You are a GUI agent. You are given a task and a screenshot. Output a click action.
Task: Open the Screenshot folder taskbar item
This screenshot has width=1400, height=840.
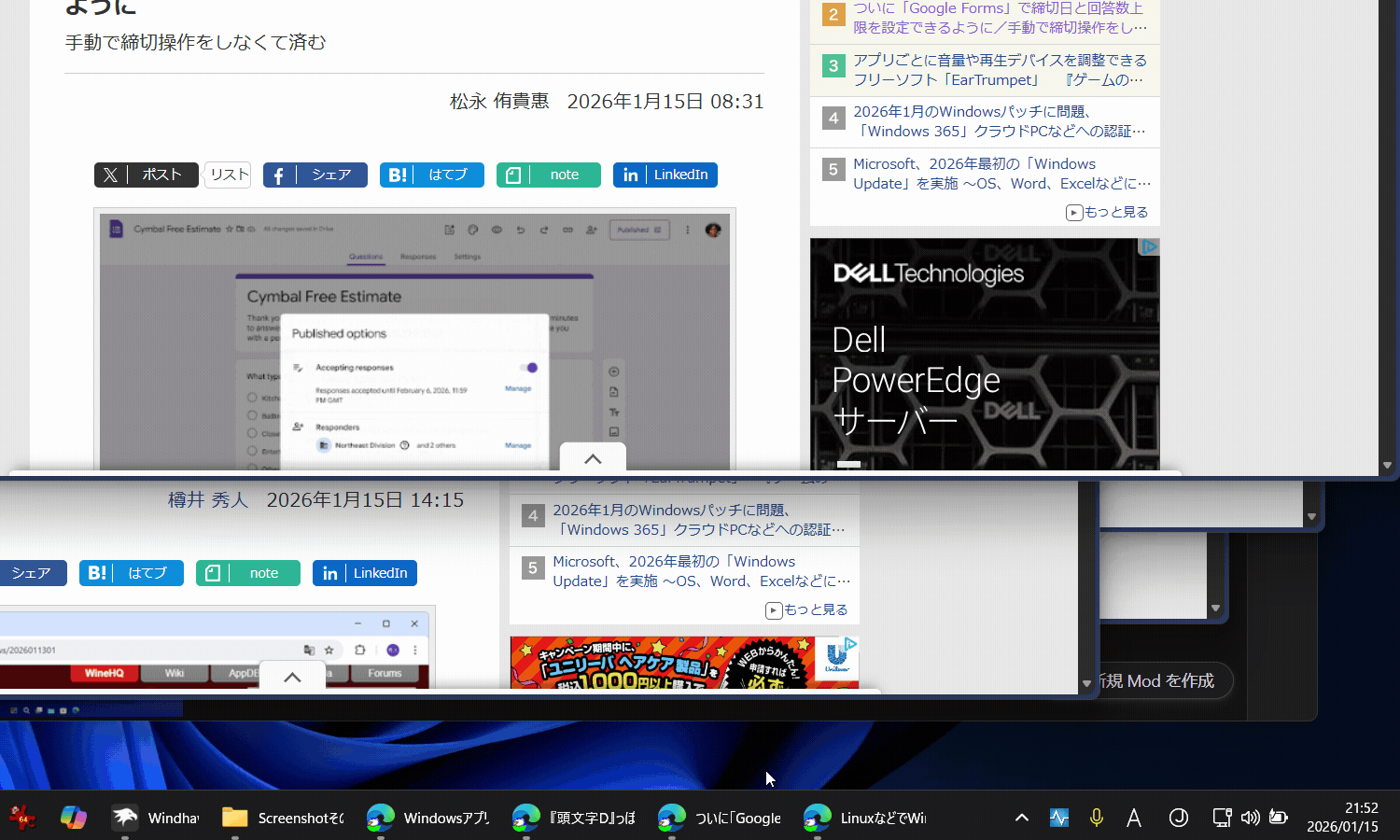click(x=283, y=818)
